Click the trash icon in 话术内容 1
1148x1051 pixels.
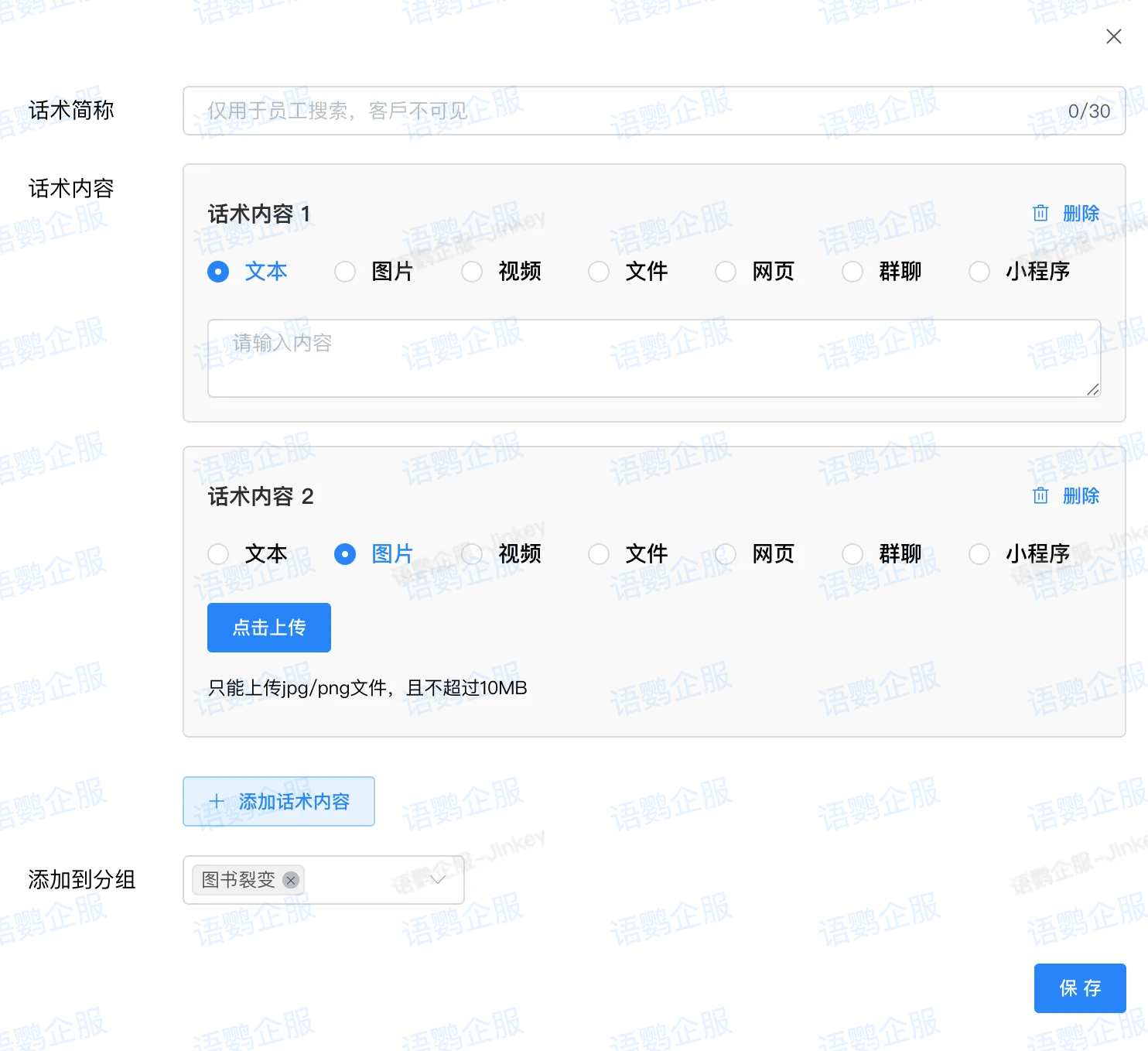(x=1040, y=214)
